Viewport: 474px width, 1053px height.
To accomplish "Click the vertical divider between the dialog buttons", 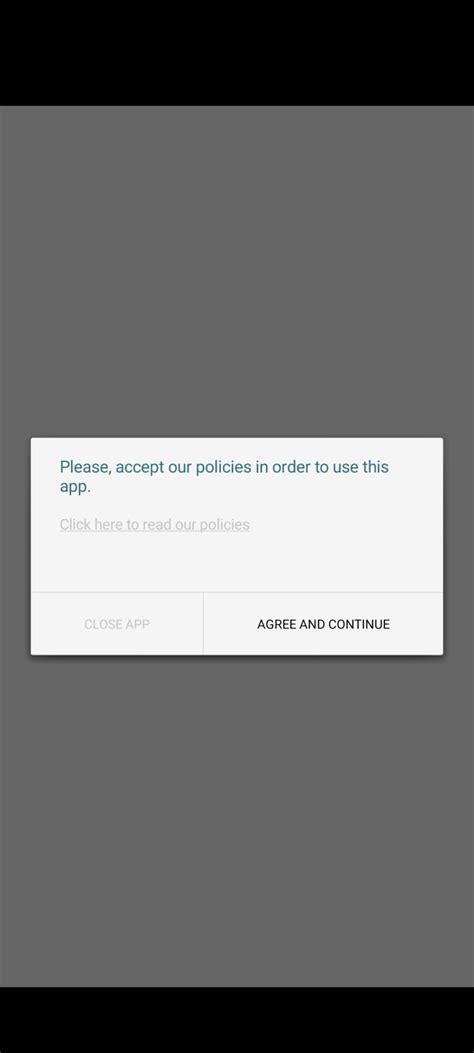I will click(203, 624).
